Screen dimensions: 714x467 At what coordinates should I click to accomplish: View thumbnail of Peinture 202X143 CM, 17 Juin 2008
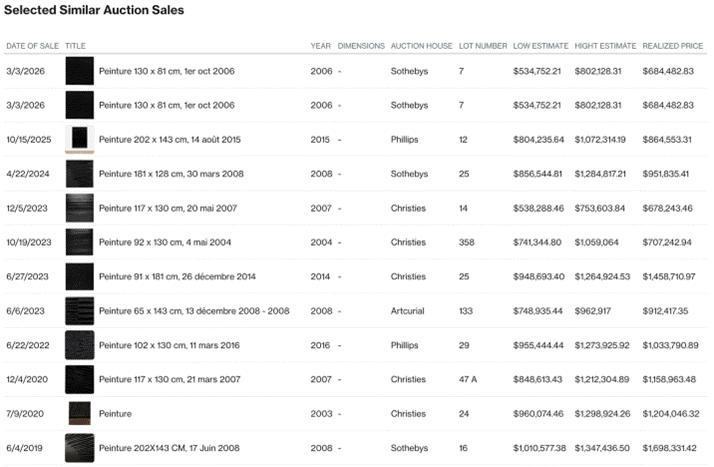click(x=79, y=447)
